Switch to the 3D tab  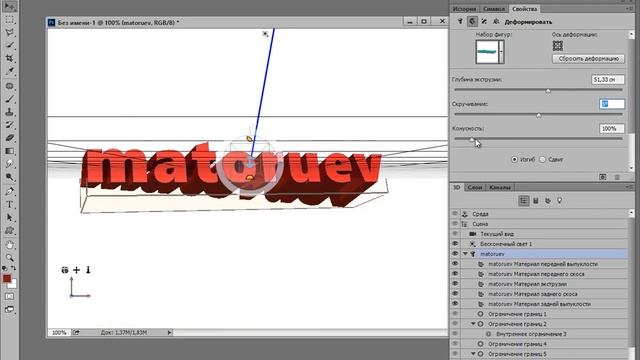457,187
